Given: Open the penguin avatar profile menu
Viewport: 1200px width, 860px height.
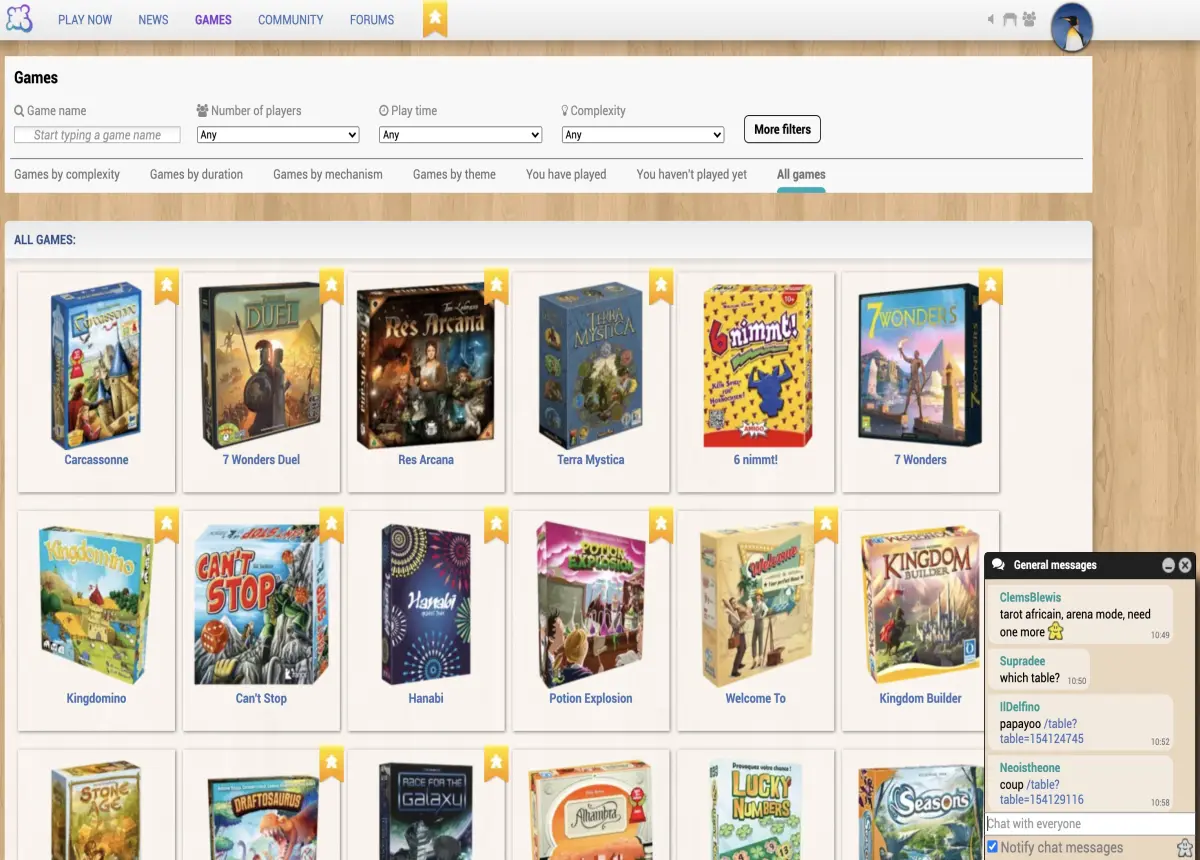Looking at the screenshot, I should [1072, 26].
